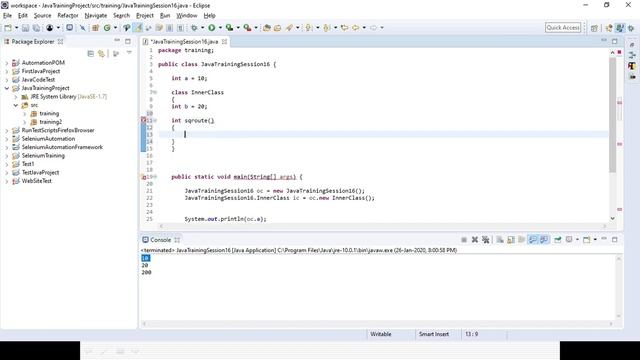The image size is (640, 360).
Task: Click Display Selected Console icon
Action: click(569, 240)
